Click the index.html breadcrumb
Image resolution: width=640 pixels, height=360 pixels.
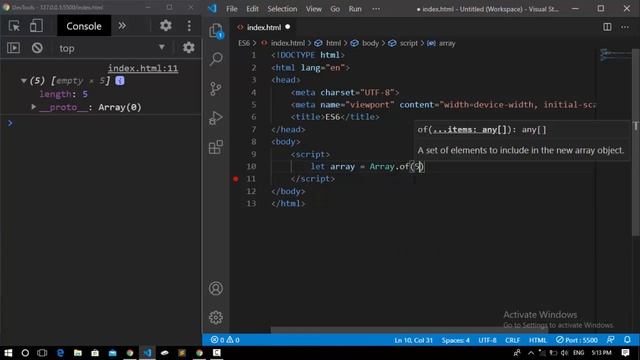point(287,43)
